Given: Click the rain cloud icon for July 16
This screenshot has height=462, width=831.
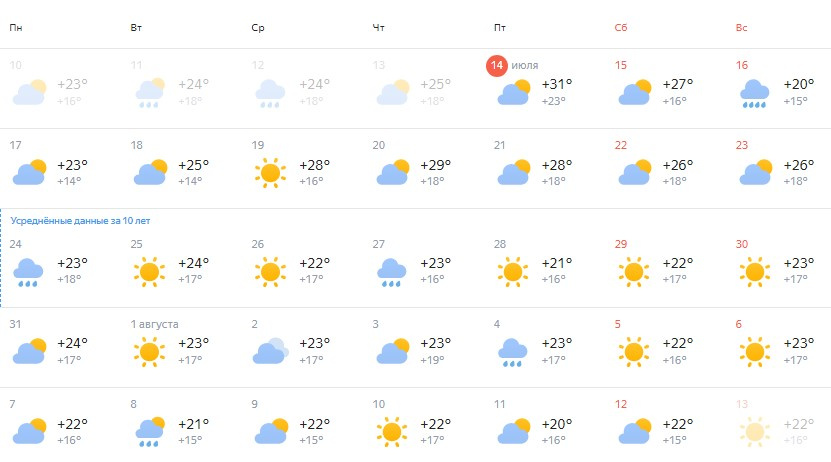Looking at the screenshot, I should click(x=755, y=93).
